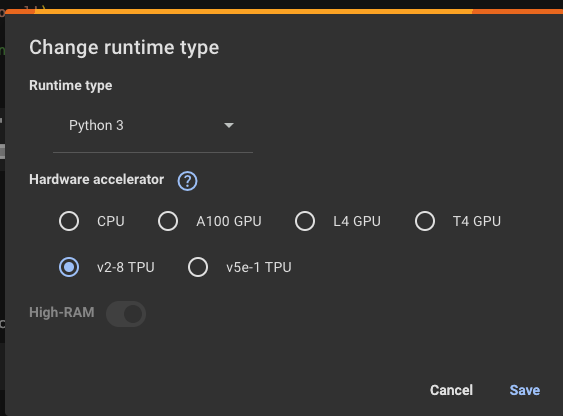Click the Runtime type label
Screen dimensions: 563x416
(x=71, y=86)
